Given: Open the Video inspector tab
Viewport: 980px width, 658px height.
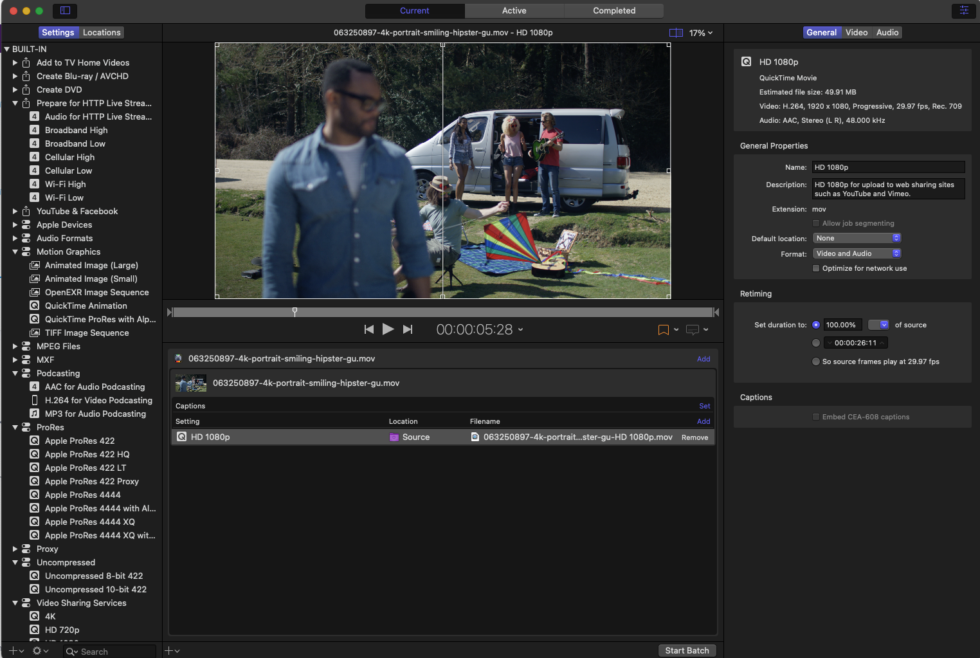Looking at the screenshot, I should 856,32.
